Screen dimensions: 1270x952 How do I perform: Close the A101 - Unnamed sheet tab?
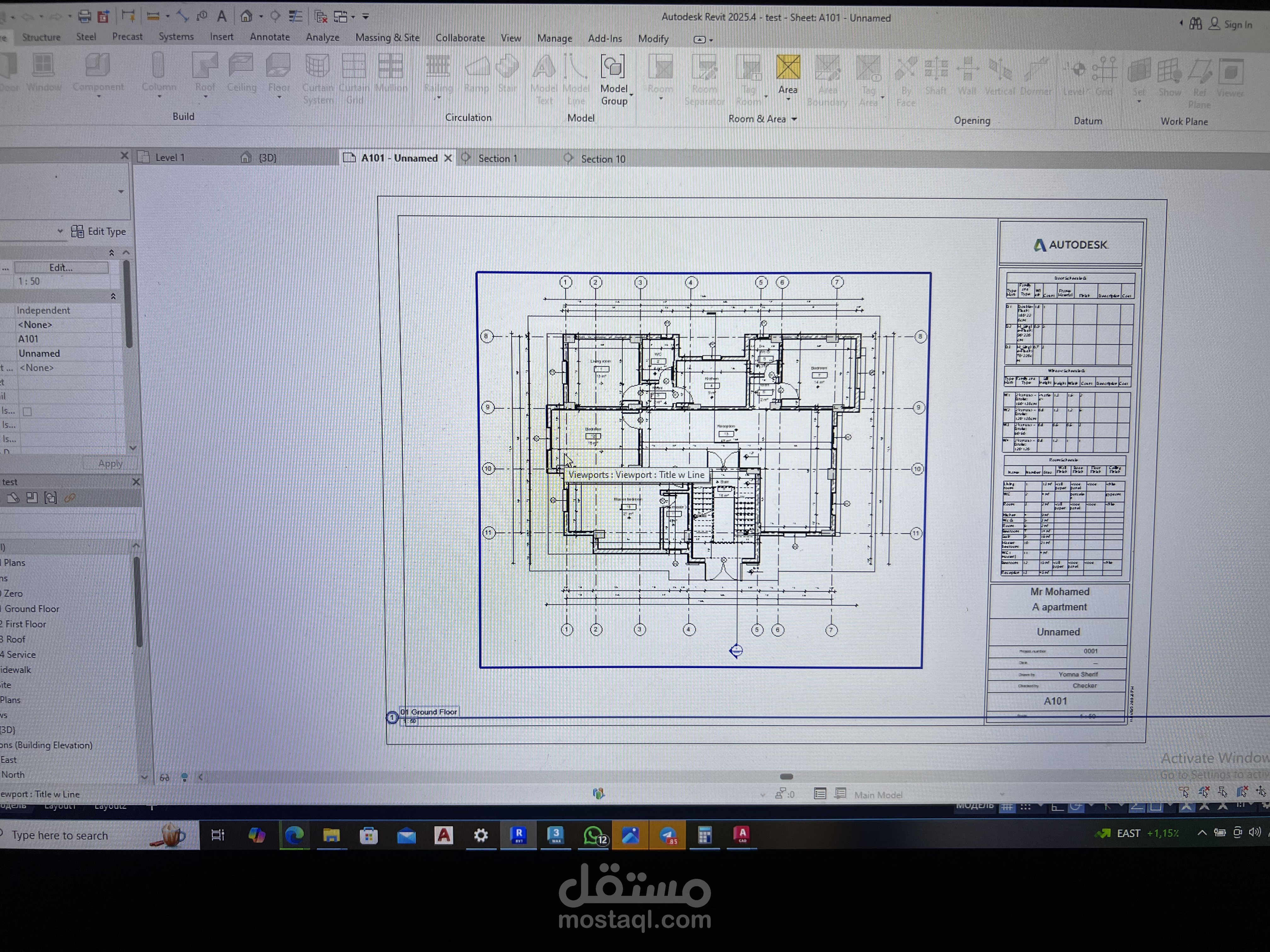point(448,158)
